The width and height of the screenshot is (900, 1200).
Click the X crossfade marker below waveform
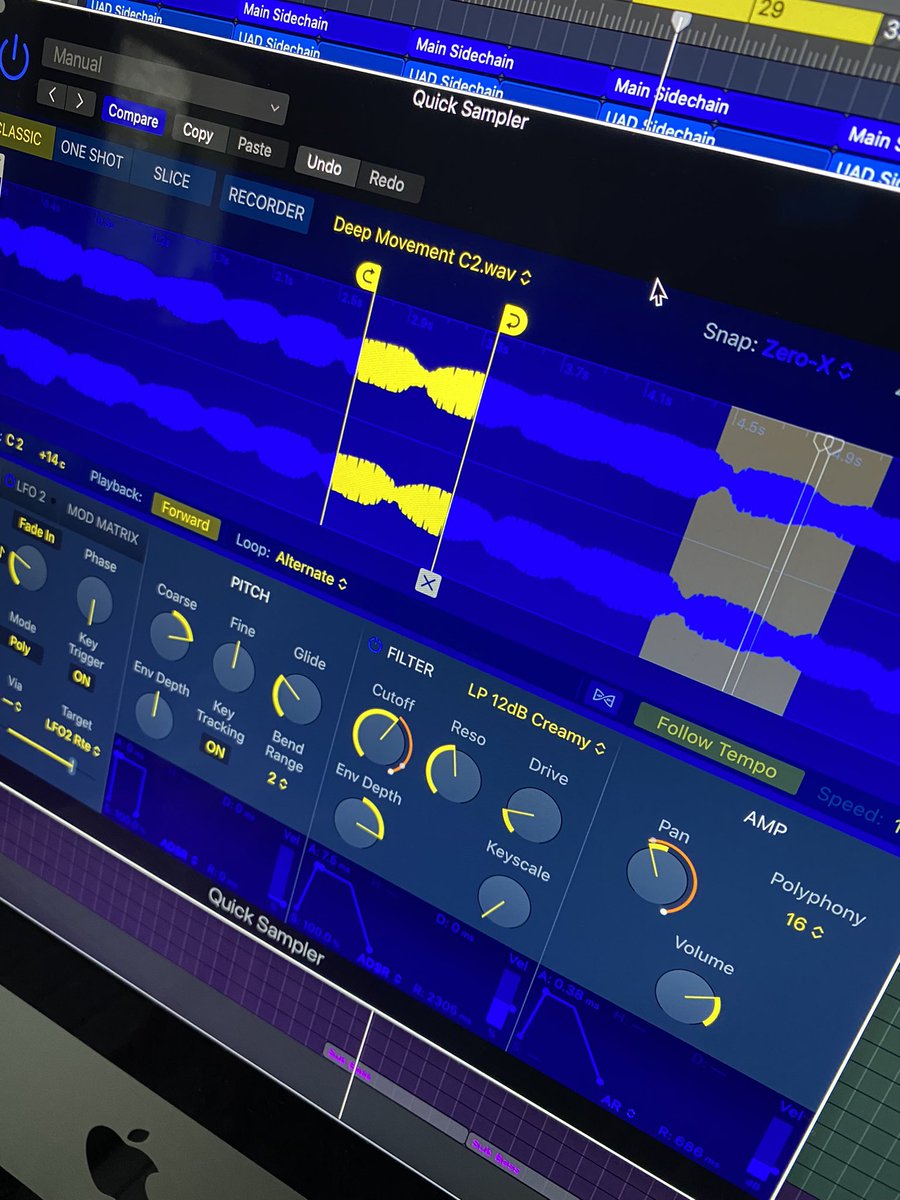(427, 583)
